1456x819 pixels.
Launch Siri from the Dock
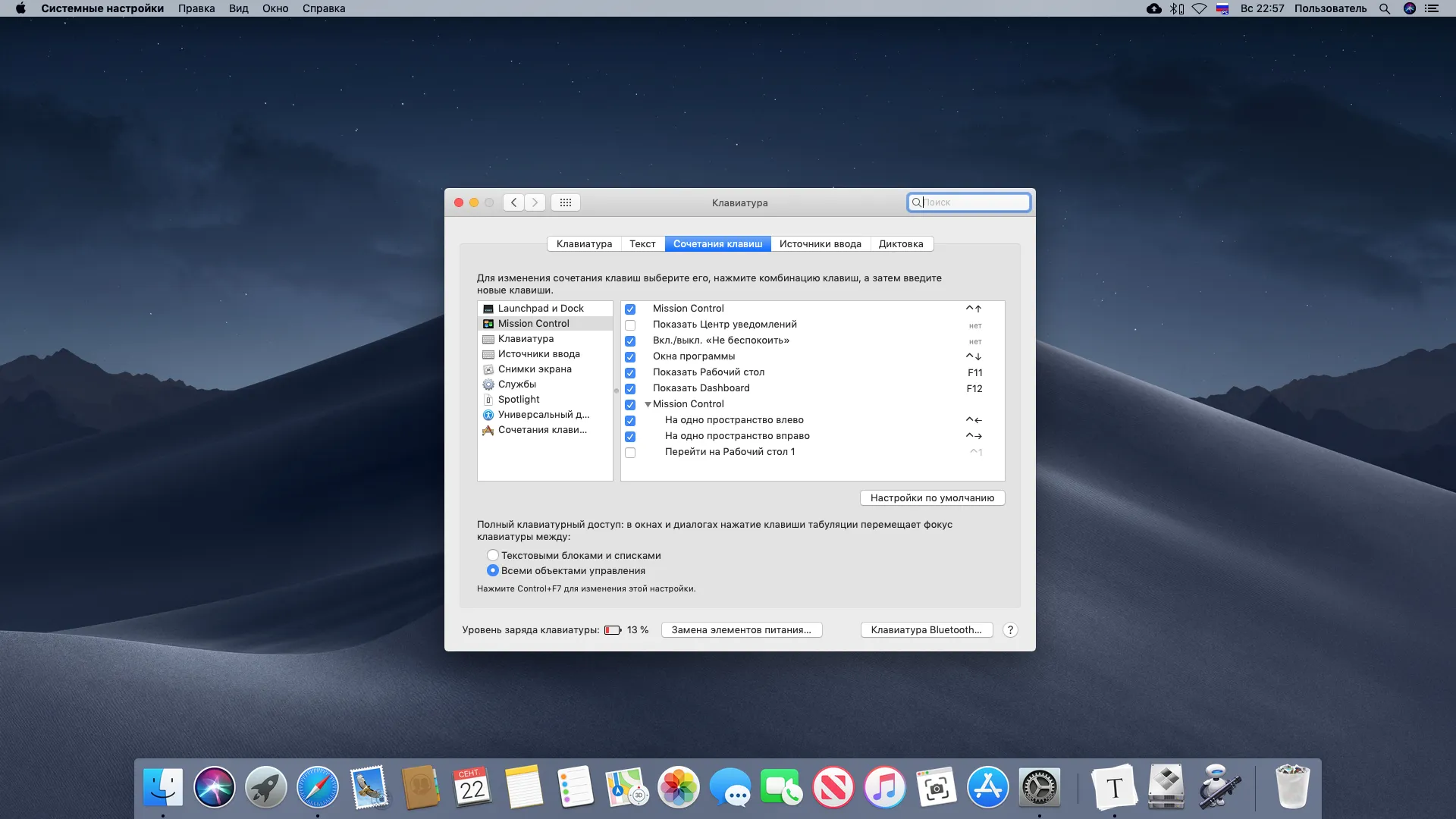(215, 787)
